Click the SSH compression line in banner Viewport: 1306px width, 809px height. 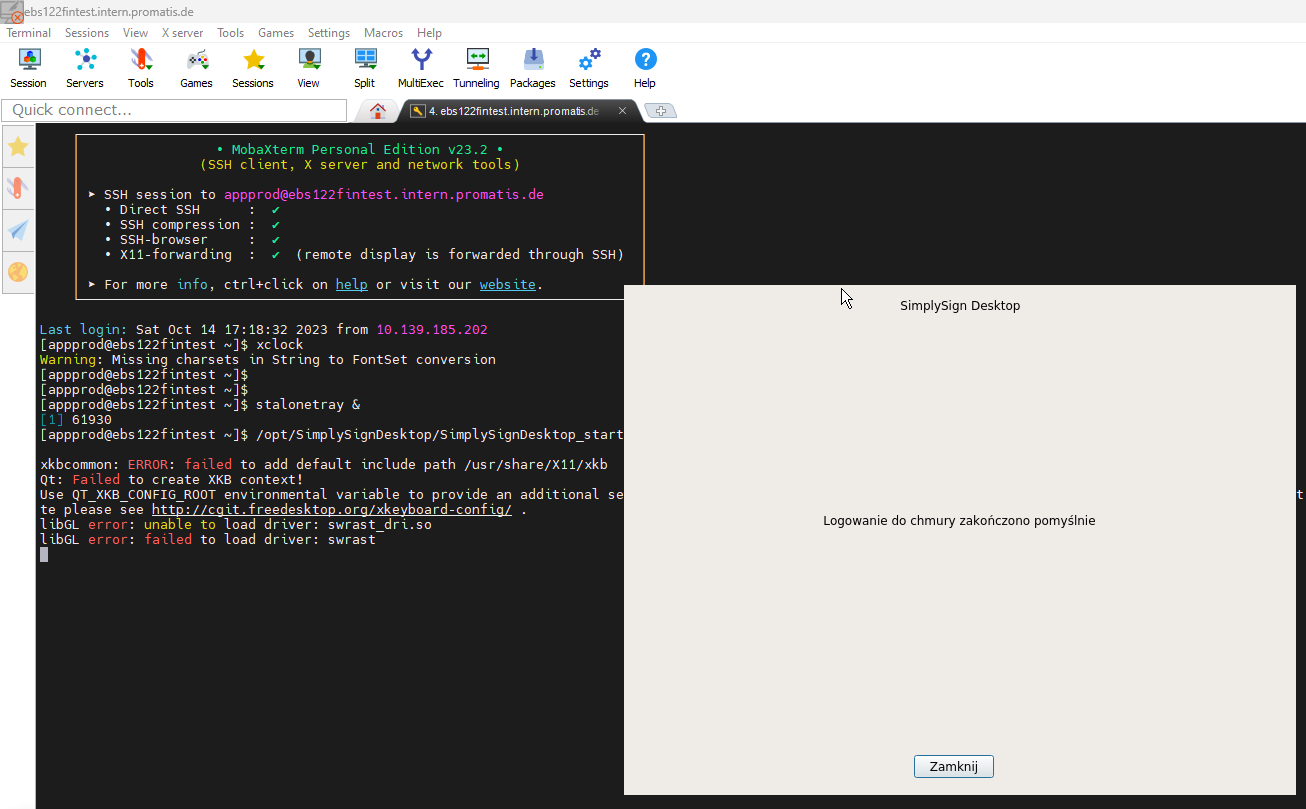point(191,225)
